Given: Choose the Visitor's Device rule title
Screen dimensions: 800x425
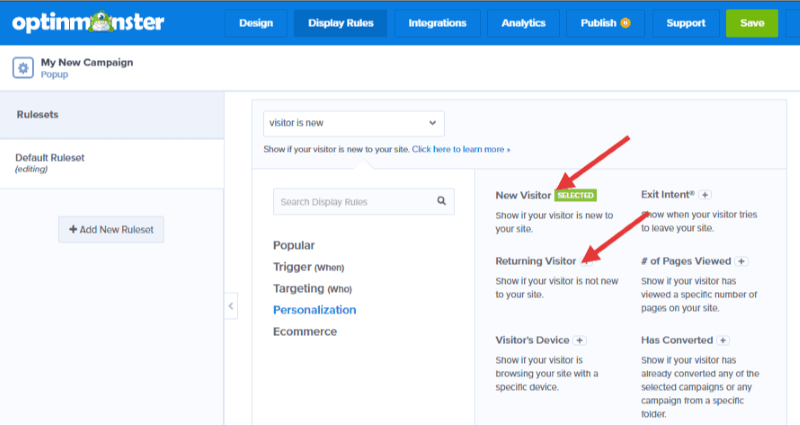Looking at the screenshot, I should click(x=532, y=340).
